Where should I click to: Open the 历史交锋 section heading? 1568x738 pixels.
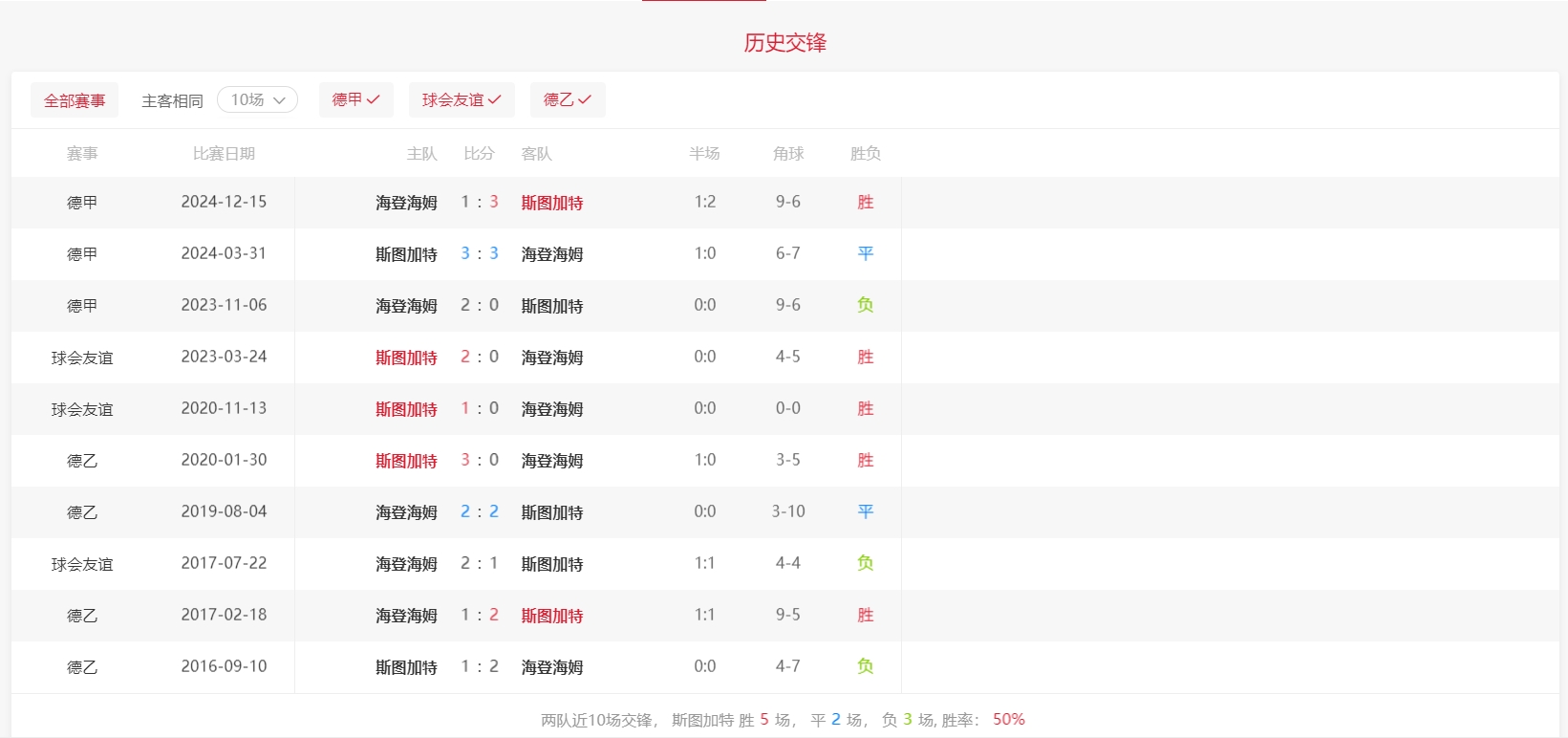784,43
